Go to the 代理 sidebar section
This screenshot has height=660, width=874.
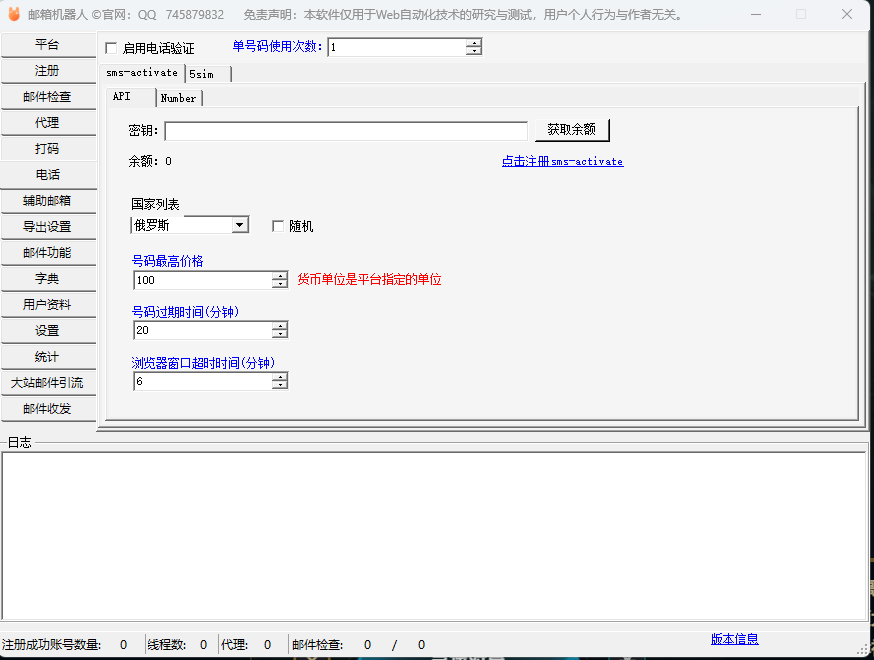click(48, 123)
